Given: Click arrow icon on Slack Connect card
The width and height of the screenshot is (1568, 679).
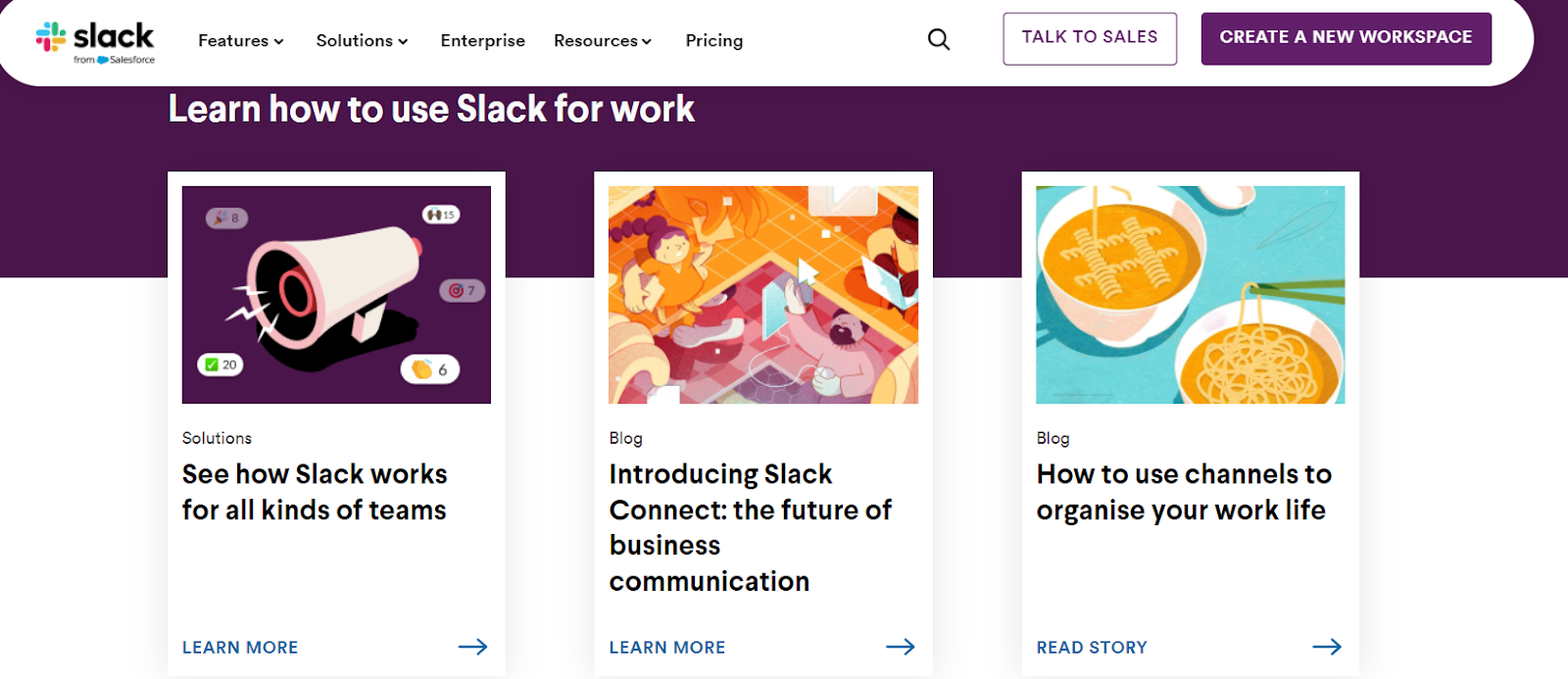Looking at the screenshot, I should pos(900,647).
